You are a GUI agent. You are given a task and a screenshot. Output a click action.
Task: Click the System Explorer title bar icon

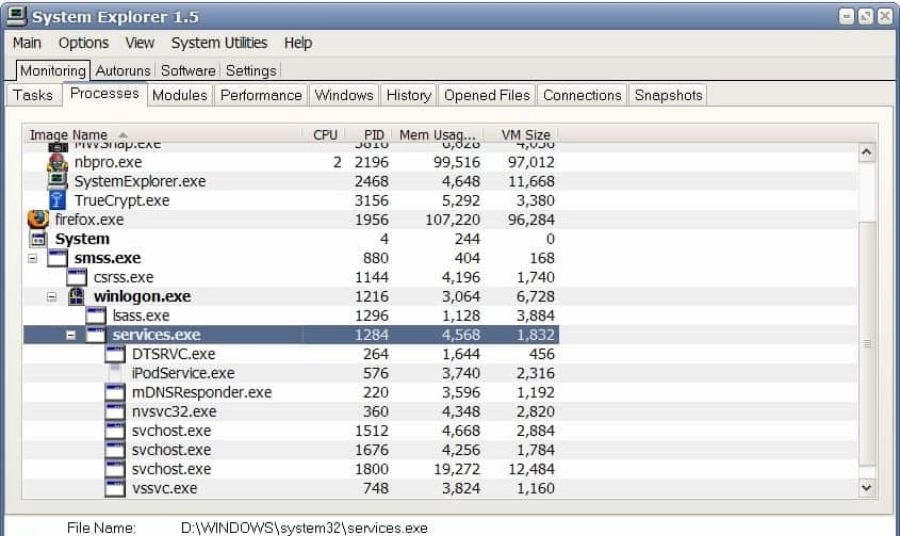tap(16, 16)
